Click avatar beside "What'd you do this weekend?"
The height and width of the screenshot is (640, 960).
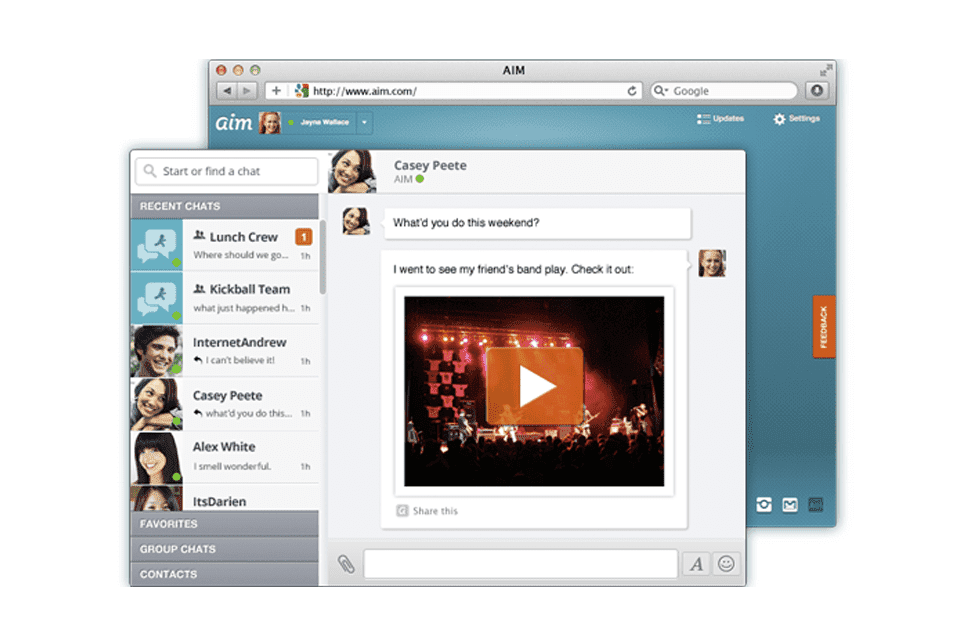[356, 221]
